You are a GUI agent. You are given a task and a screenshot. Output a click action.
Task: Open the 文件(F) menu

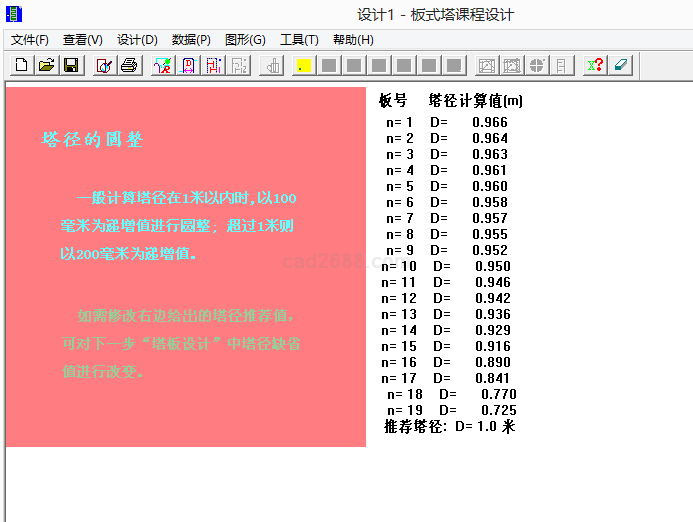pyautogui.click(x=30, y=40)
